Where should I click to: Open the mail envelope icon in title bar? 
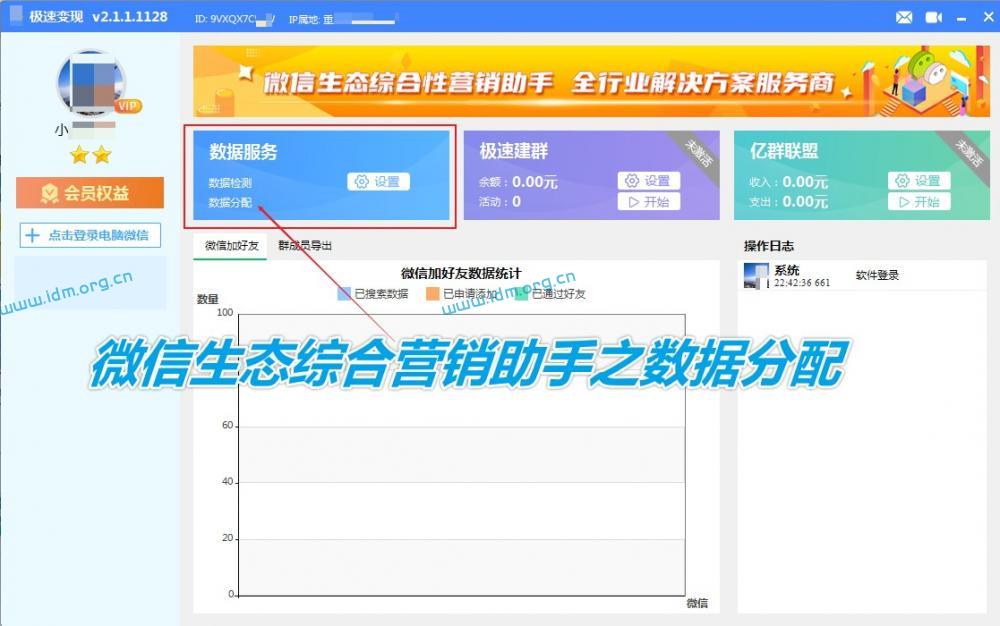(x=904, y=17)
